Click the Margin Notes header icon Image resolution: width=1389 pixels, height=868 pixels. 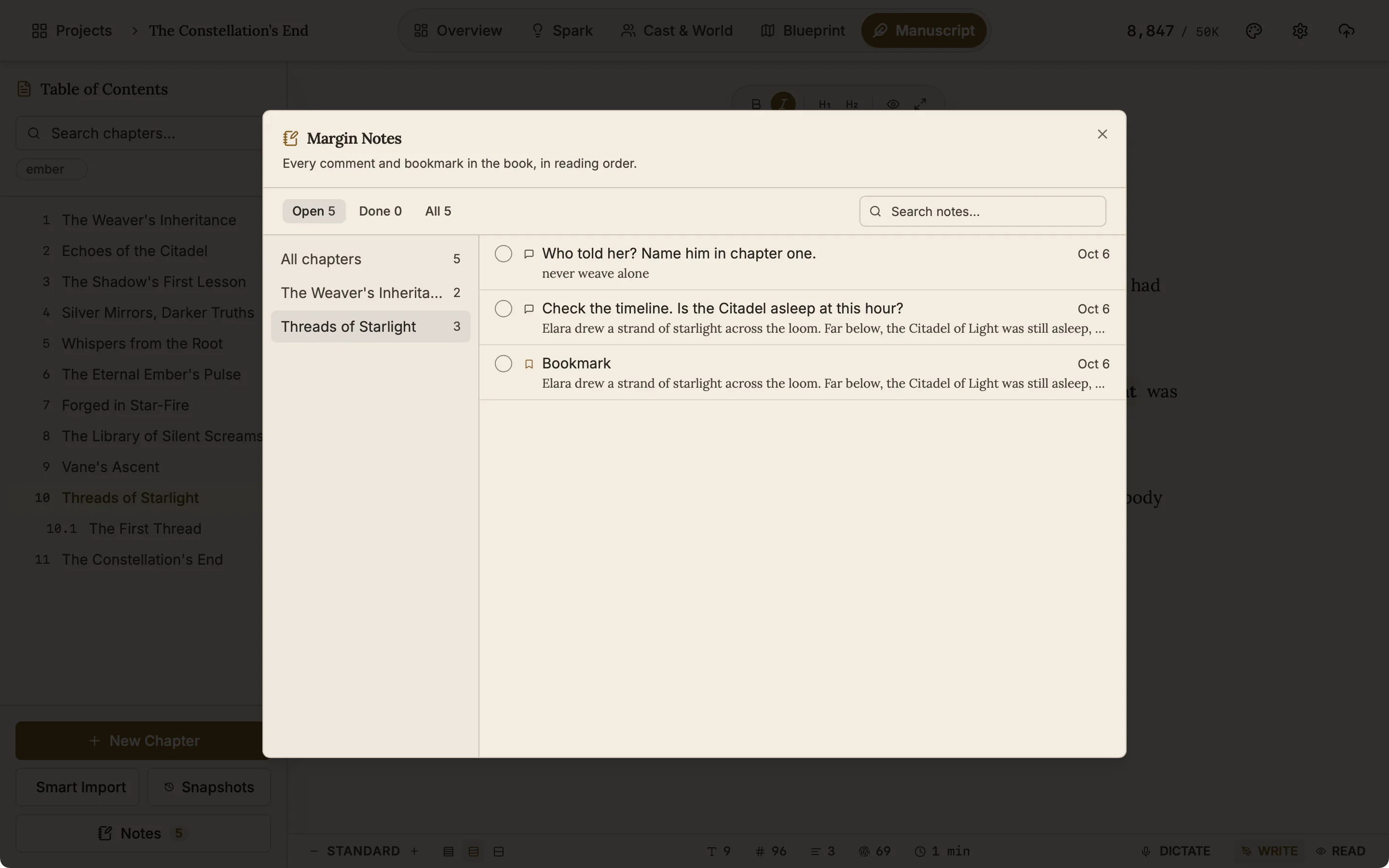(x=290, y=138)
